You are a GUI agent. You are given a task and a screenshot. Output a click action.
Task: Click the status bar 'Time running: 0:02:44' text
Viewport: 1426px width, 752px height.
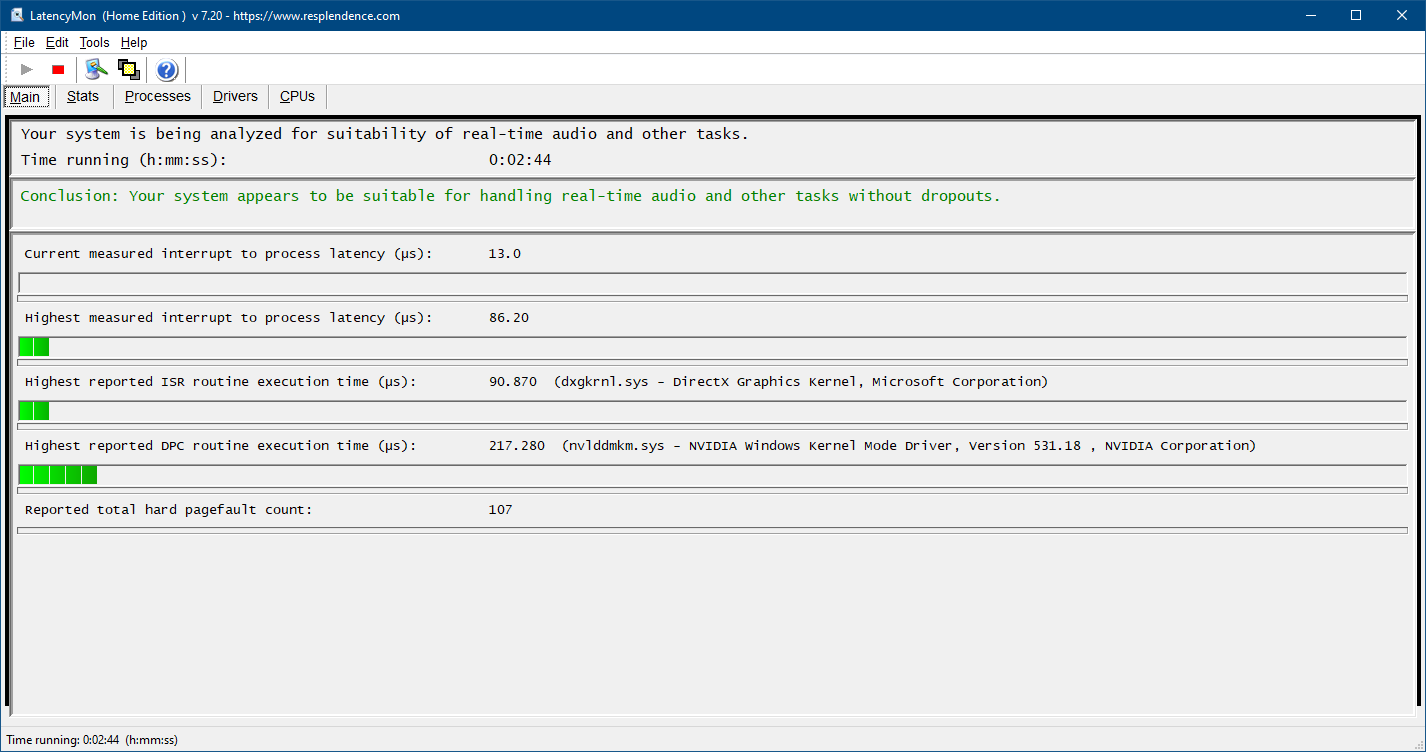tap(92, 740)
